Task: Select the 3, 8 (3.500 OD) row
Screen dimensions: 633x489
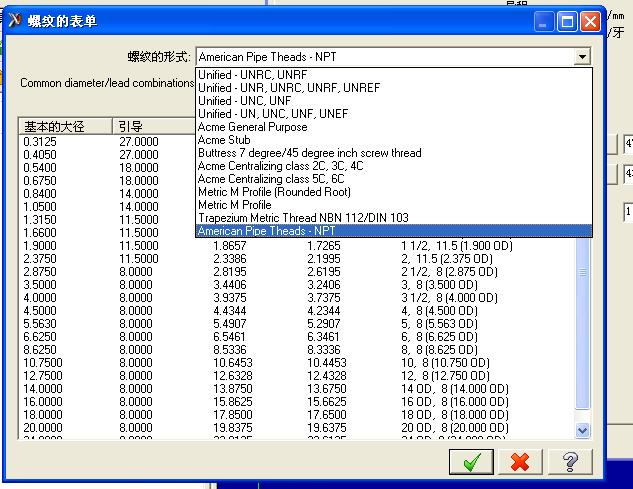Action: pyautogui.click(x=297, y=285)
